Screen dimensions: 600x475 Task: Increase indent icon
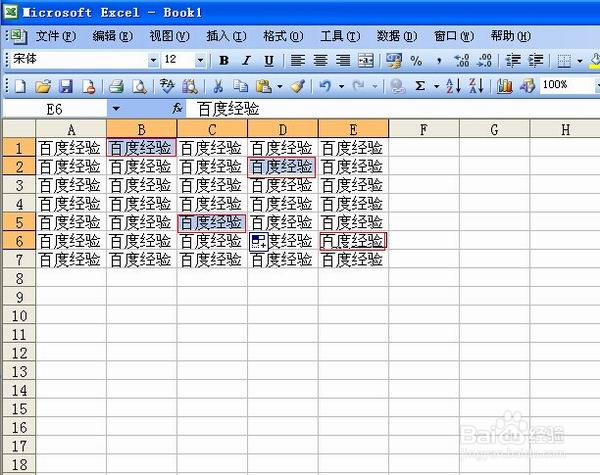[x=536, y=60]
